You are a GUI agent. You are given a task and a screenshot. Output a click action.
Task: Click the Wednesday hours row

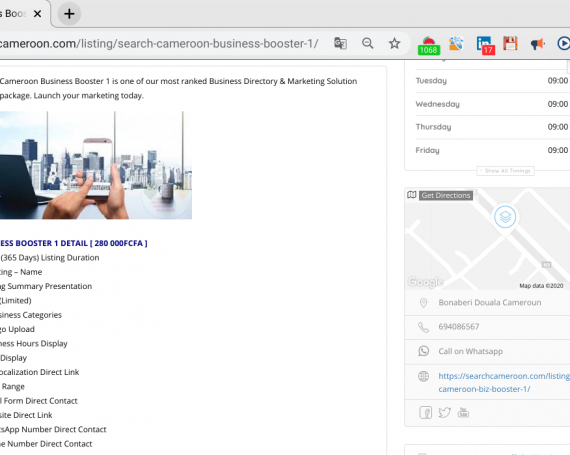[492, 104]
